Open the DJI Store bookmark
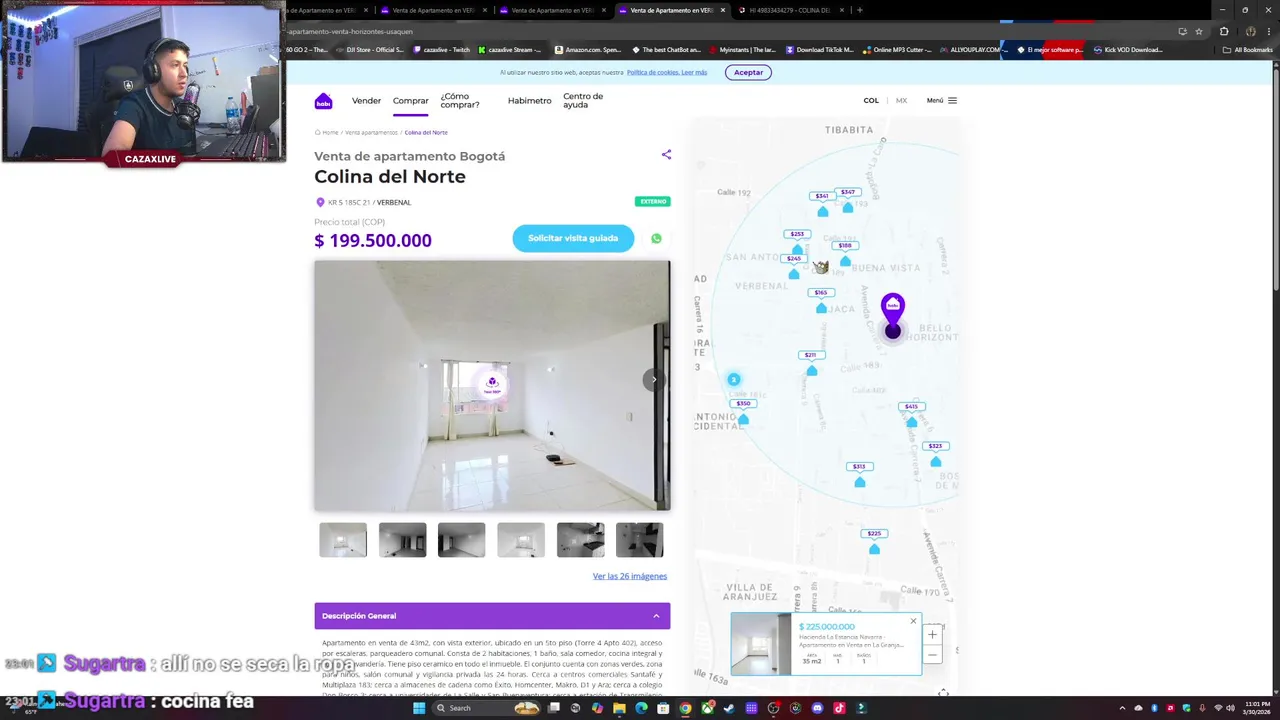Viewport: 1280px width, 720px height. point(370,49)
